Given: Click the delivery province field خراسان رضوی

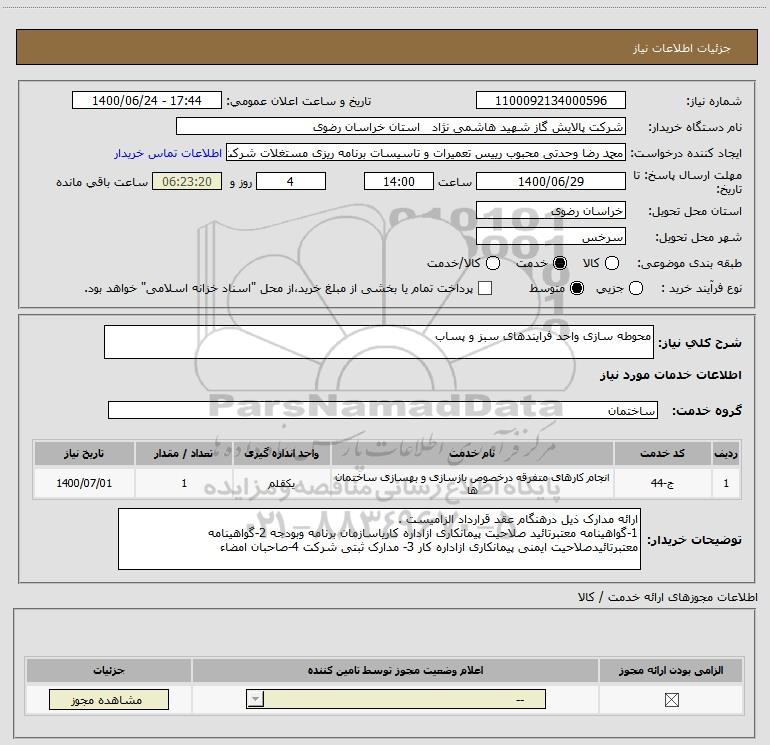Looking at the screenshot, I should [x=550, y=211].
